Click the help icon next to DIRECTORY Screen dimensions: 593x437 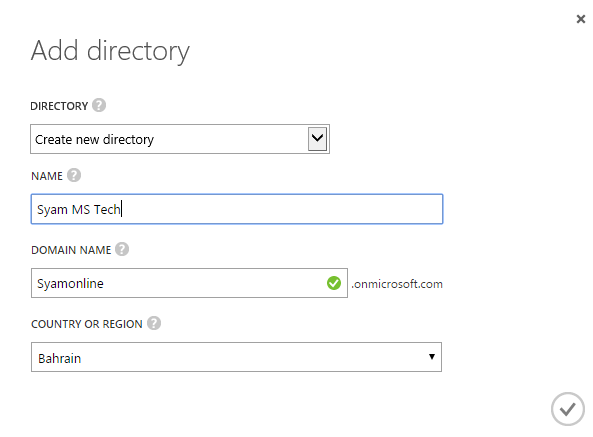[99, 105]
